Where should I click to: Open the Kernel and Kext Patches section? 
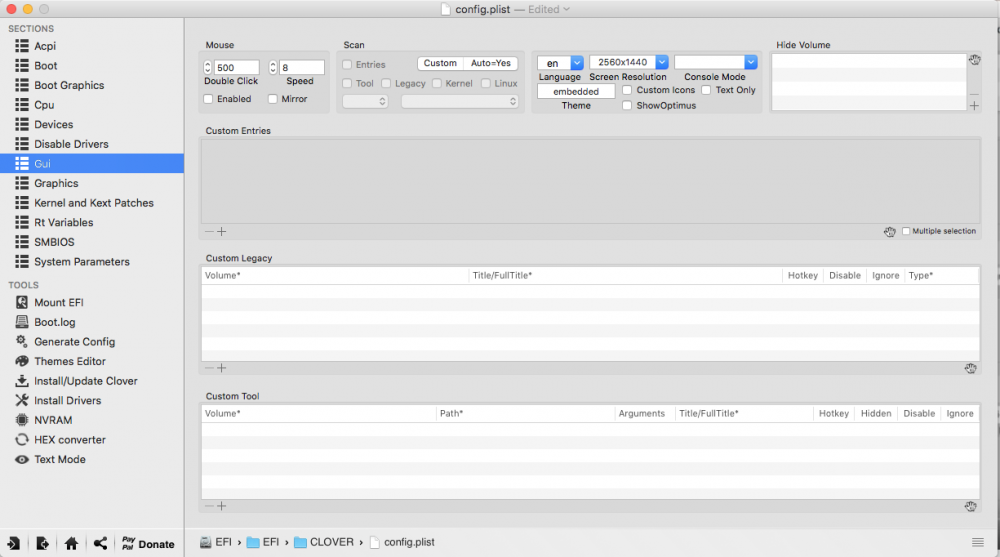(x=84, y=203)
